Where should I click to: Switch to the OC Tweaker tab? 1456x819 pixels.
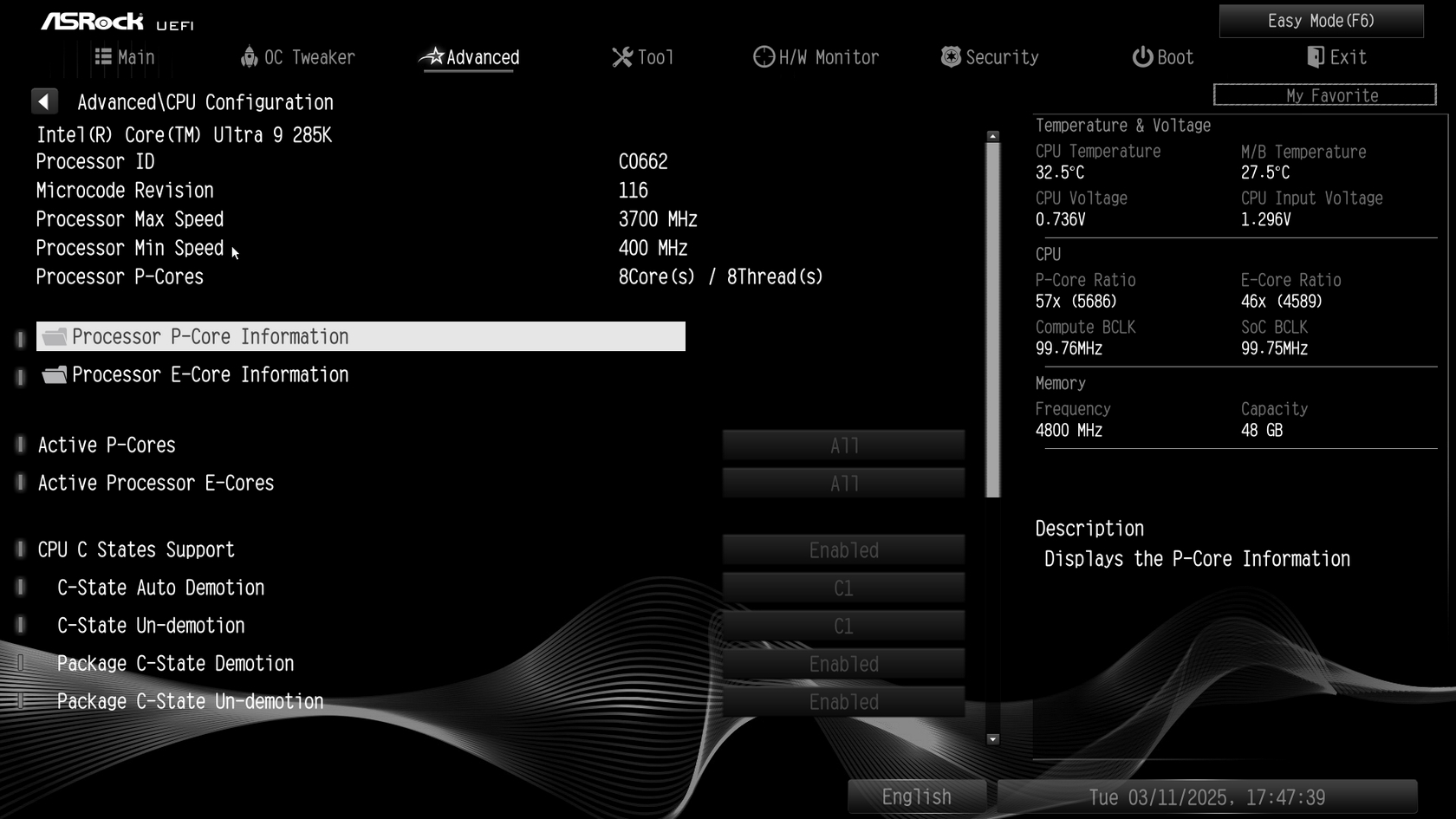[298, 57]
